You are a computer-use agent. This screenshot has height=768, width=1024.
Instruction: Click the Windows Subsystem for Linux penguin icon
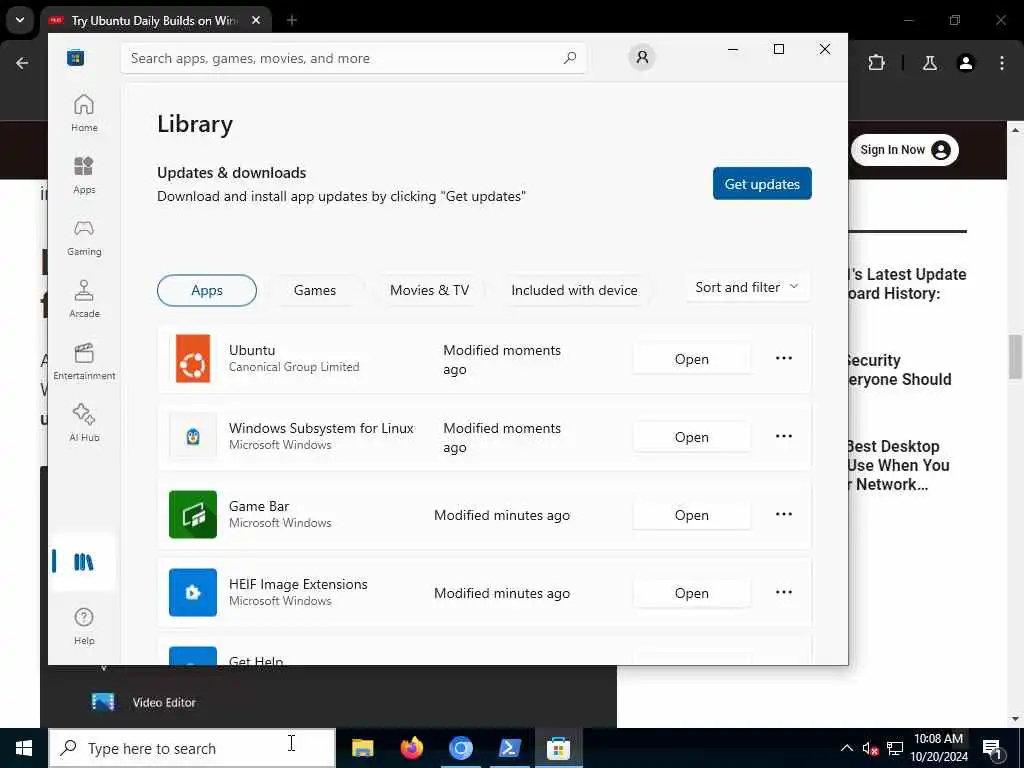tap(193, 437)
